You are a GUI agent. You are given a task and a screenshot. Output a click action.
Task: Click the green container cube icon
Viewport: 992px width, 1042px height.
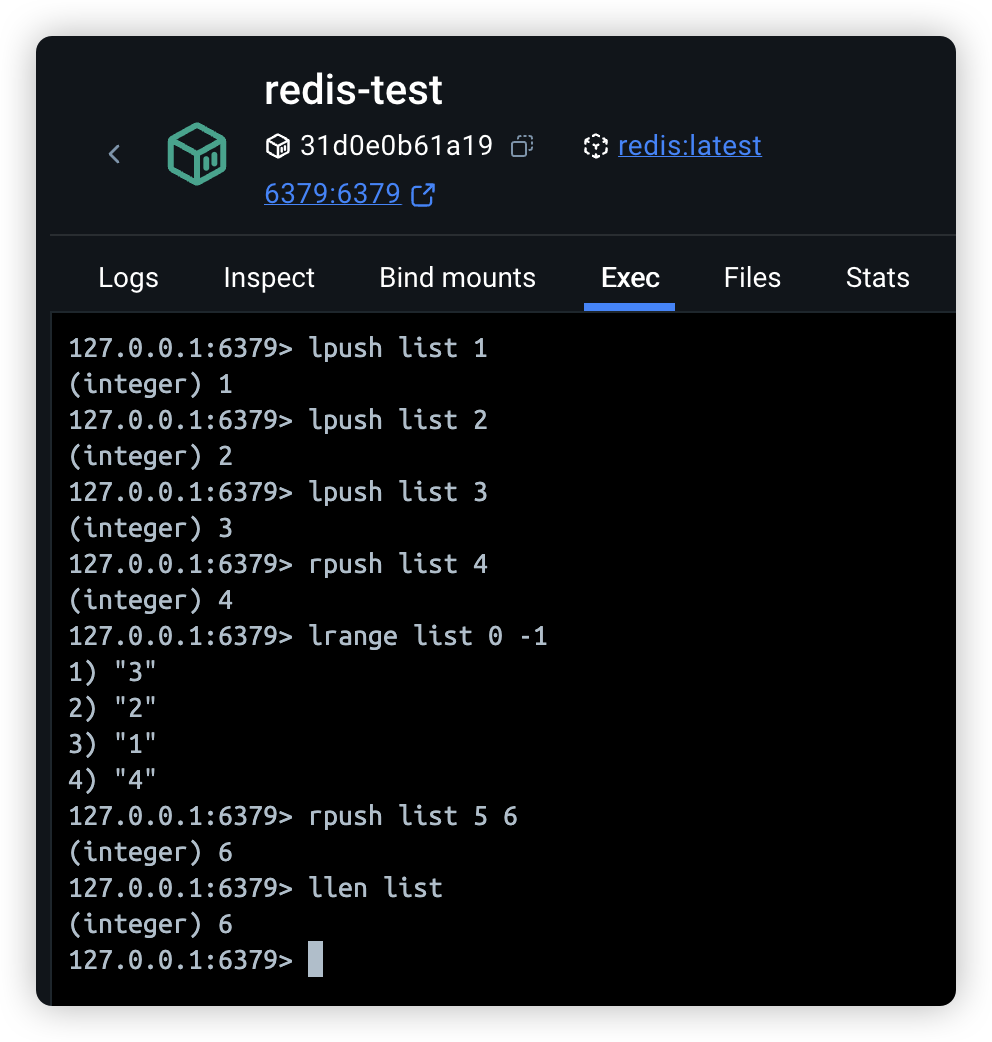click(196, 154)
